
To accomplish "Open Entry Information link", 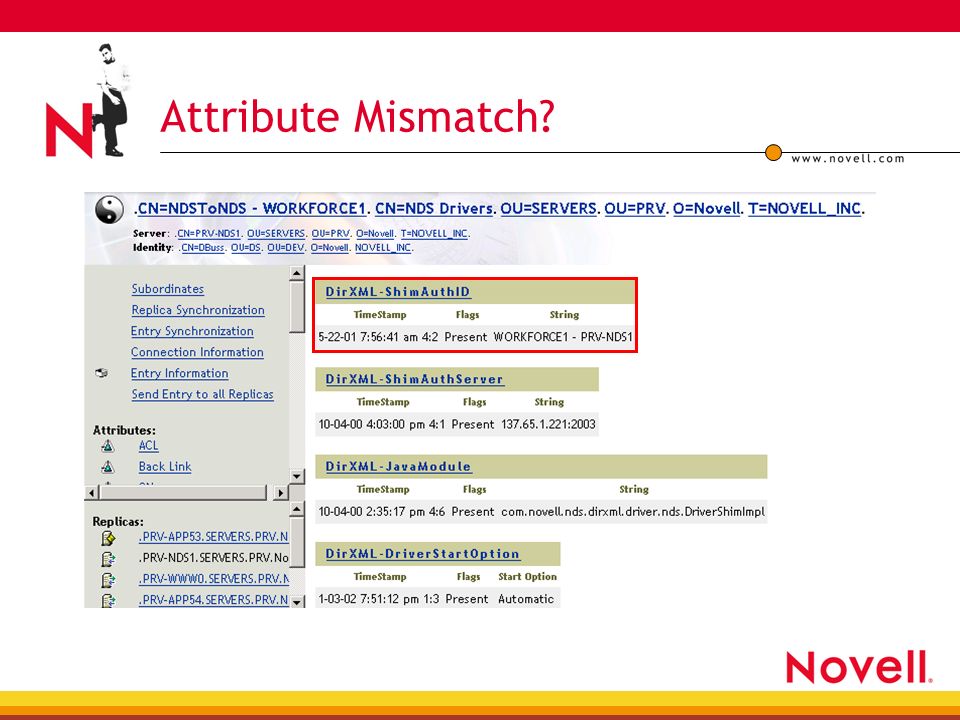I will click(179, 373).
